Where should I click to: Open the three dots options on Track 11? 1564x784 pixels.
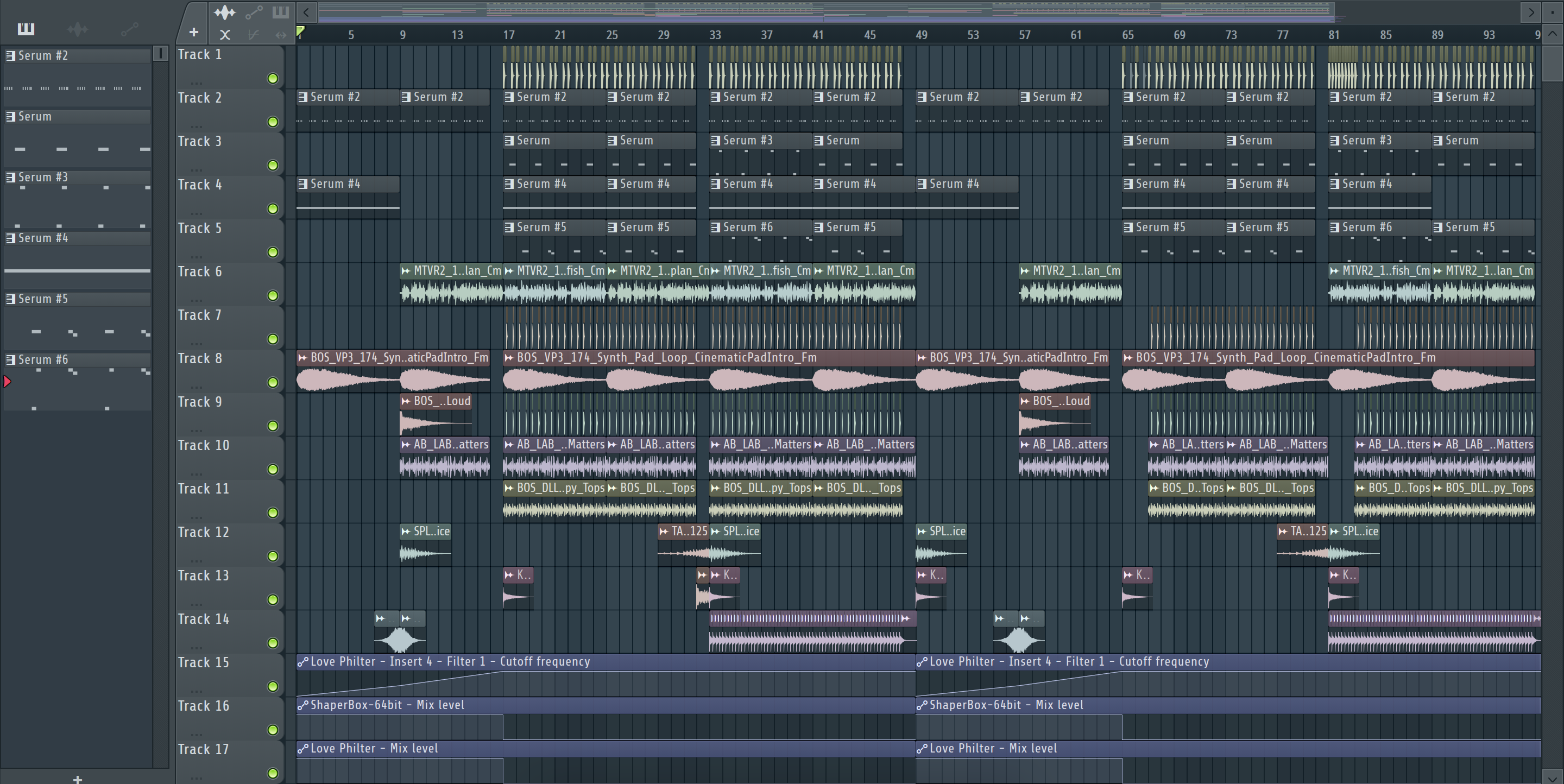point(196,517)
